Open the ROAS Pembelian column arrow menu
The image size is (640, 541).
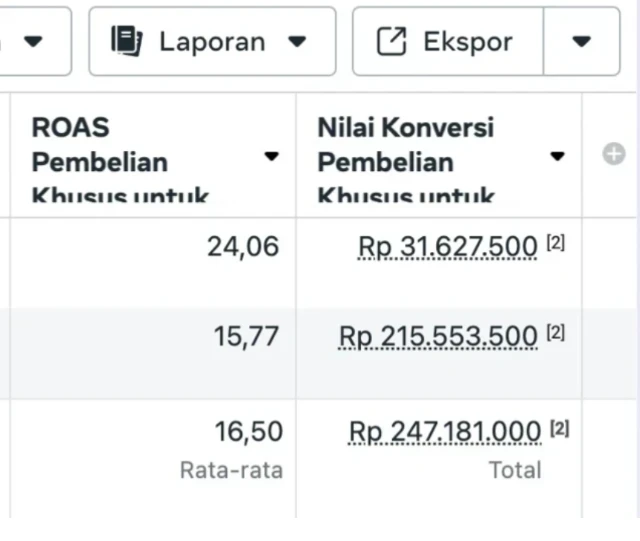coord(271,156)
